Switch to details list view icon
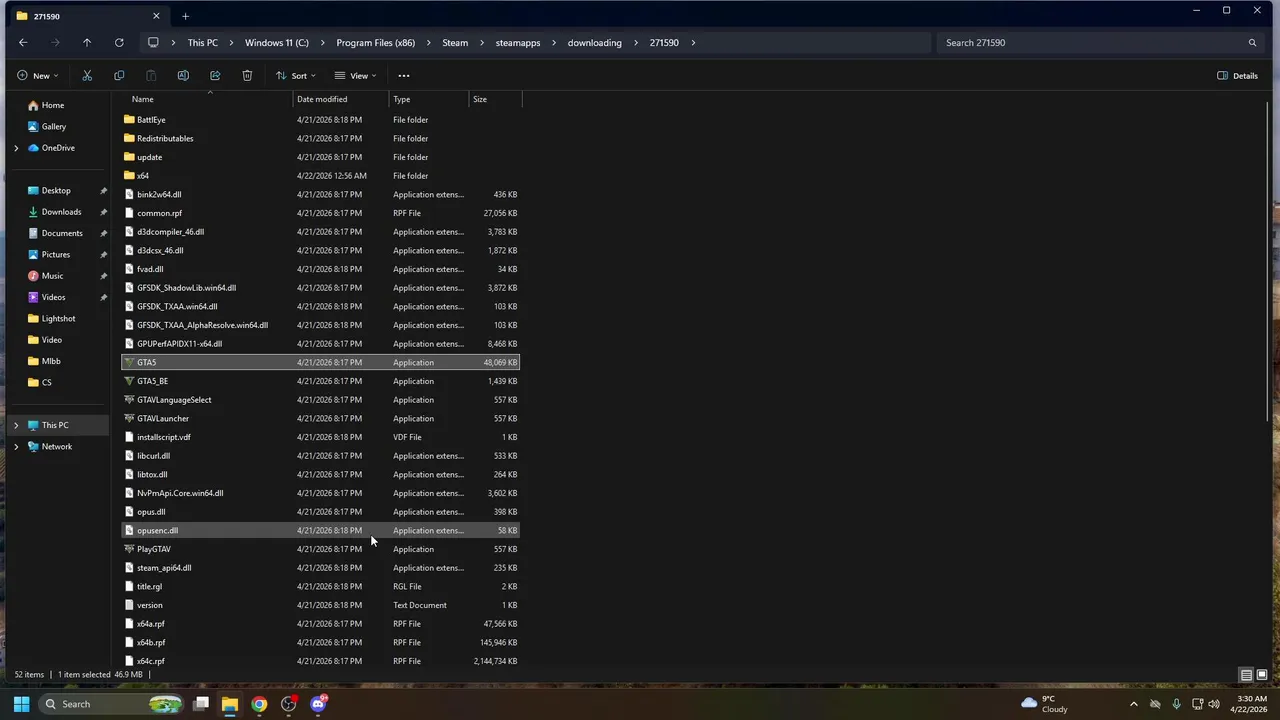Image resolution: width=1280 pixels, height=720 pixels. coord(1246,675)
